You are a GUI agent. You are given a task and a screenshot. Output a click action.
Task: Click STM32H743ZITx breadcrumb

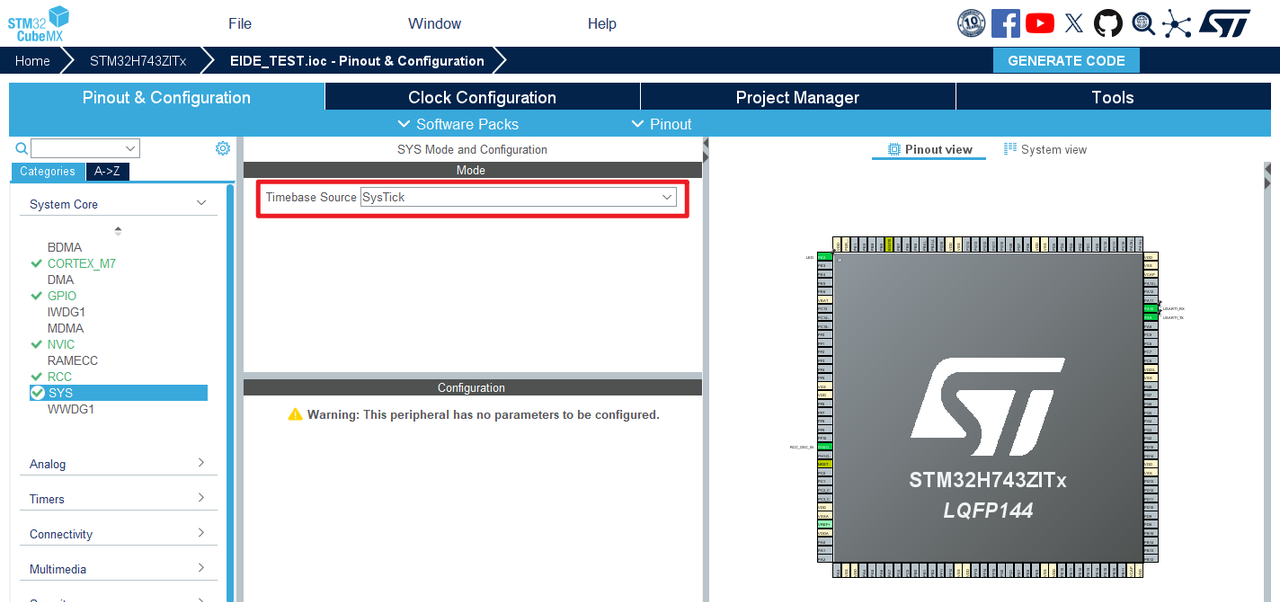138,61
